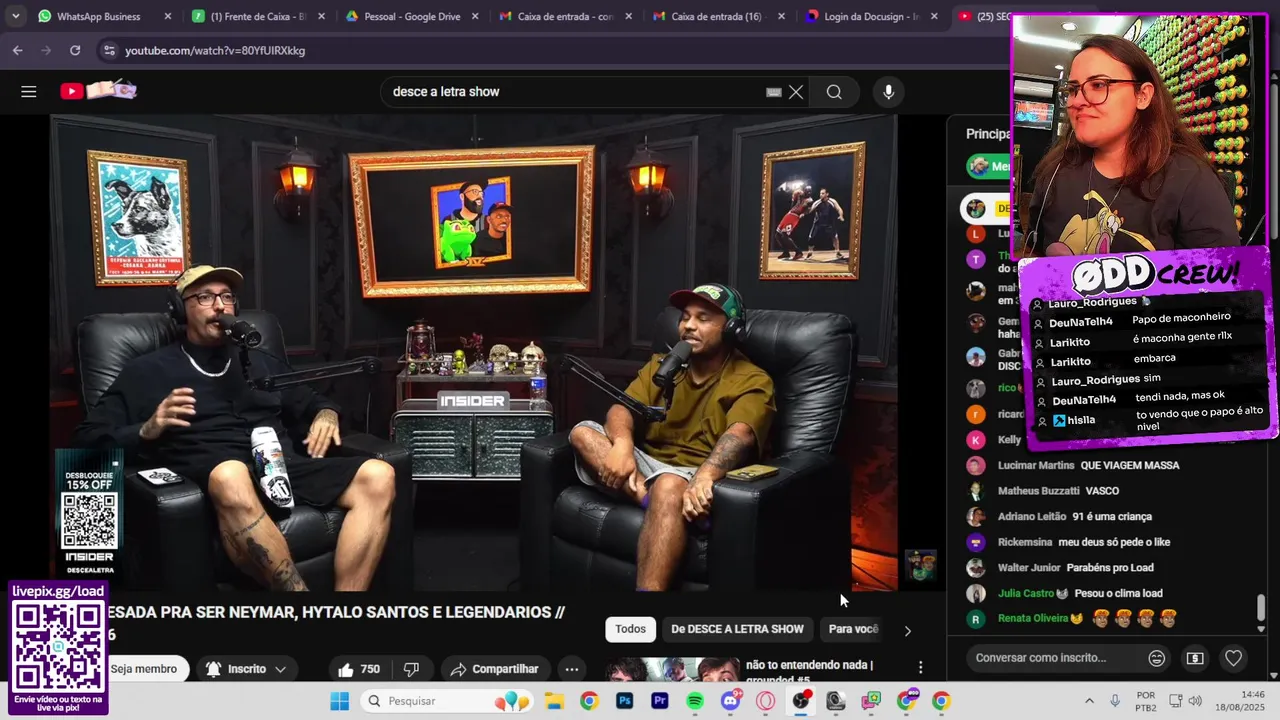Click the Windows taskbar Pesquisar search box

[x=447, y=701]
